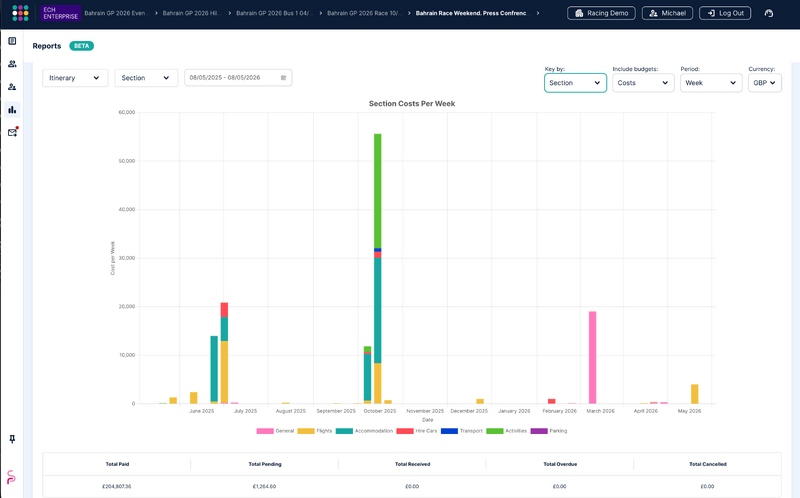Image resolution: width=800 pixels, height=498 pixels.
Task: Open the user management sidebar icon
Action: click(x=12, y=87)
